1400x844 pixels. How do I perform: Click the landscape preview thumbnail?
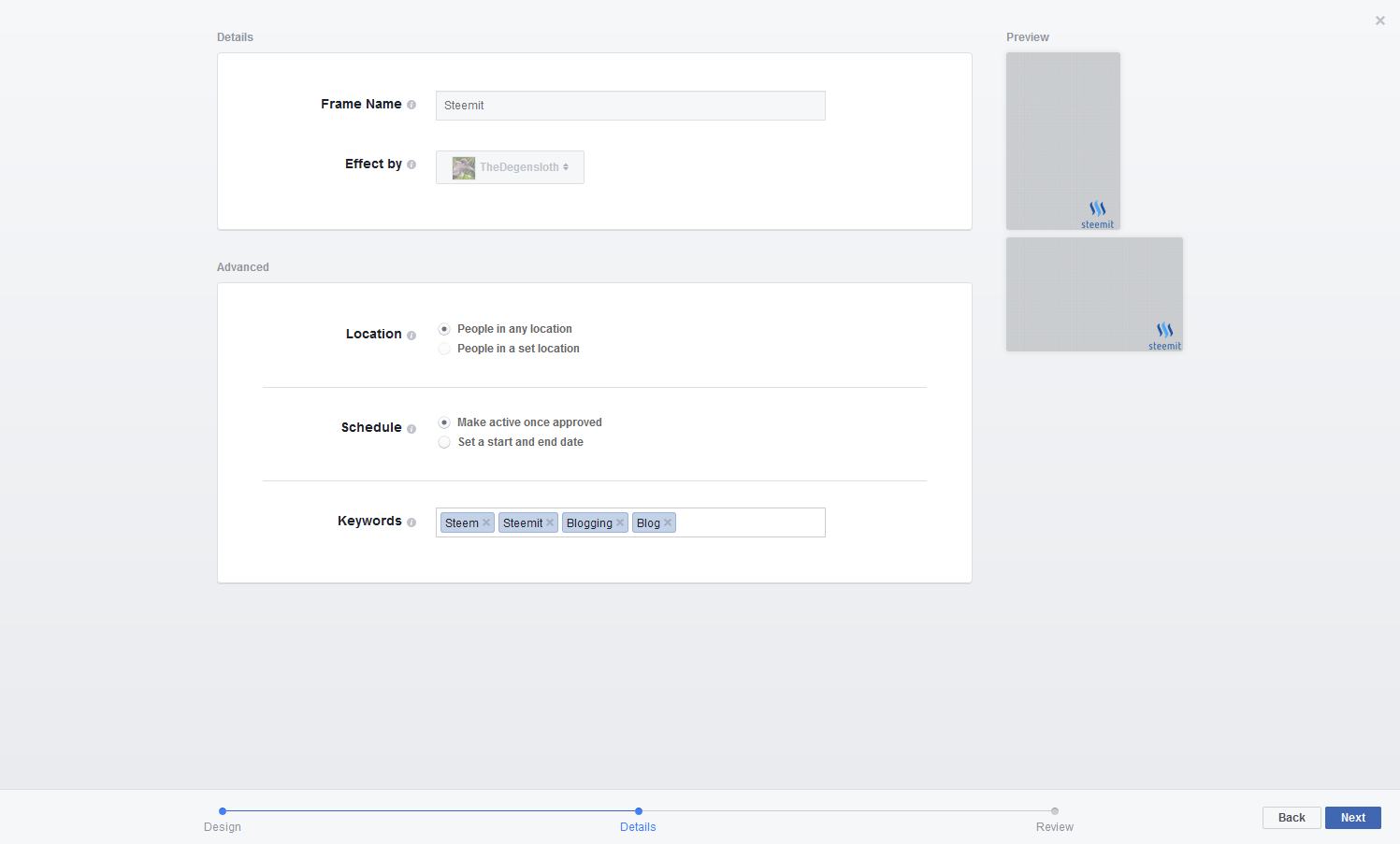[x=1094, y=294]
